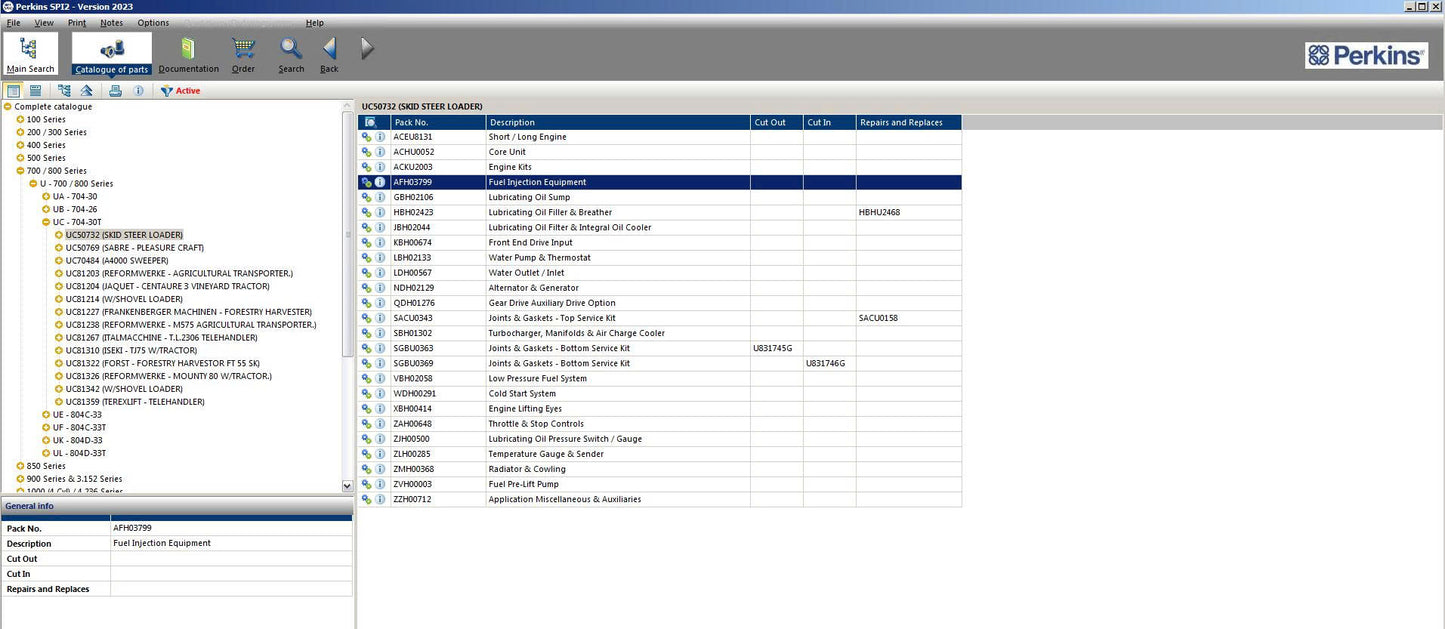This screenshot has width=1445, height=629.
Task: Click the tree scrollbar down arrow
Action: pos(347,485)
